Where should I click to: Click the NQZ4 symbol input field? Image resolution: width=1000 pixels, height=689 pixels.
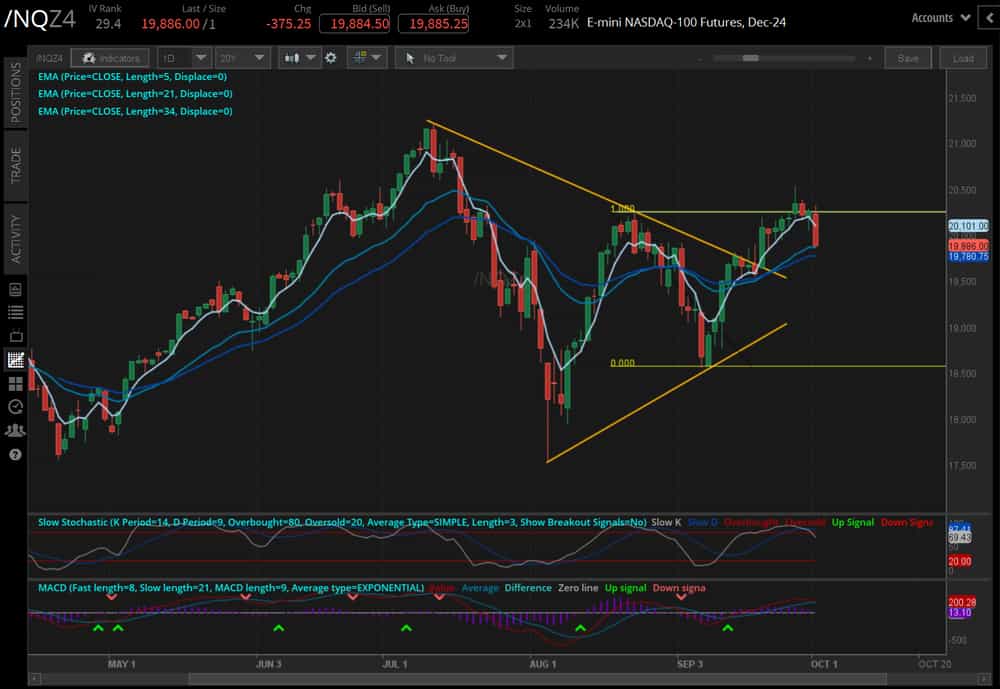pyautogui.click(x=50, y=58)
